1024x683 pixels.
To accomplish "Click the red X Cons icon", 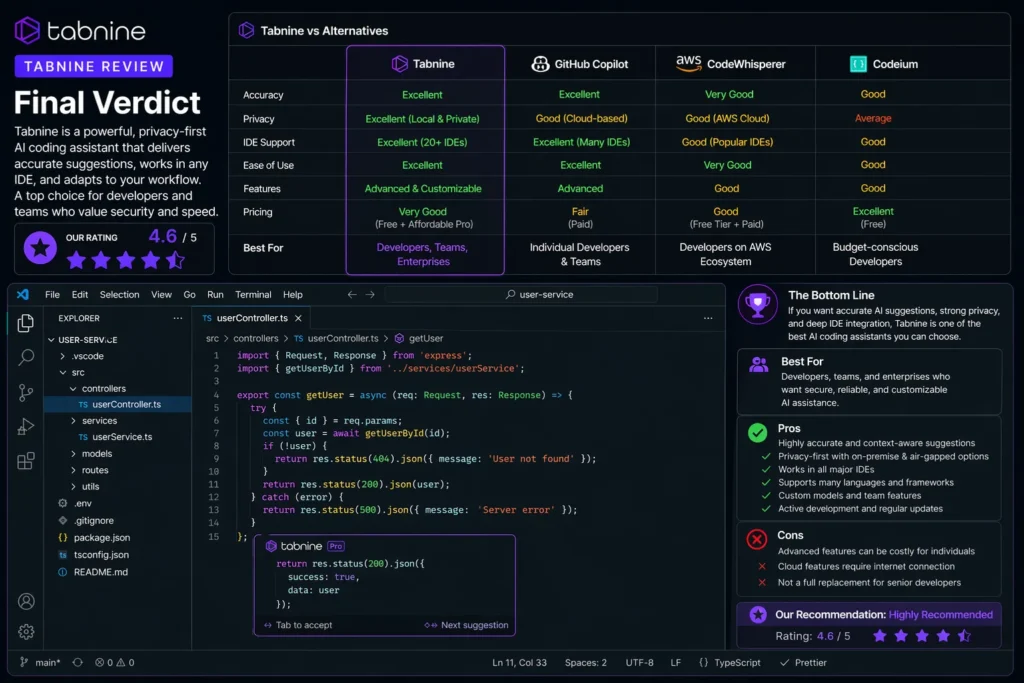I will (x=757, y=539).
